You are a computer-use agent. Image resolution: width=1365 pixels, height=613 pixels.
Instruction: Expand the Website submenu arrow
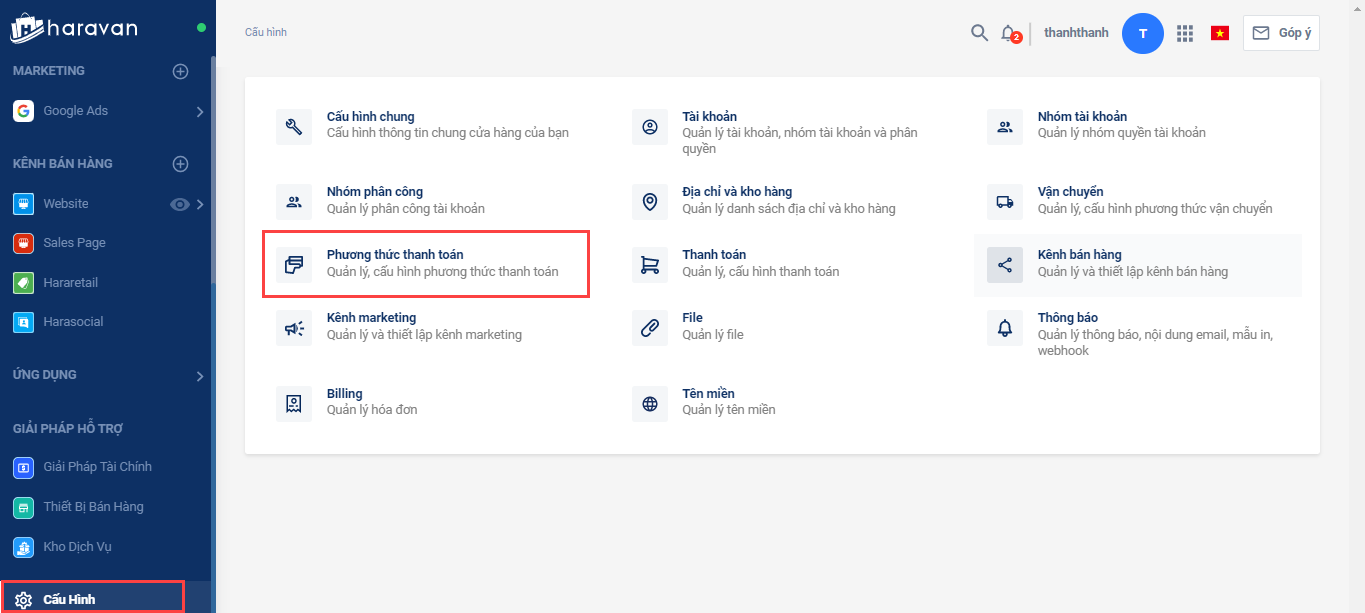pyautogui.click(x=200, y=204)
